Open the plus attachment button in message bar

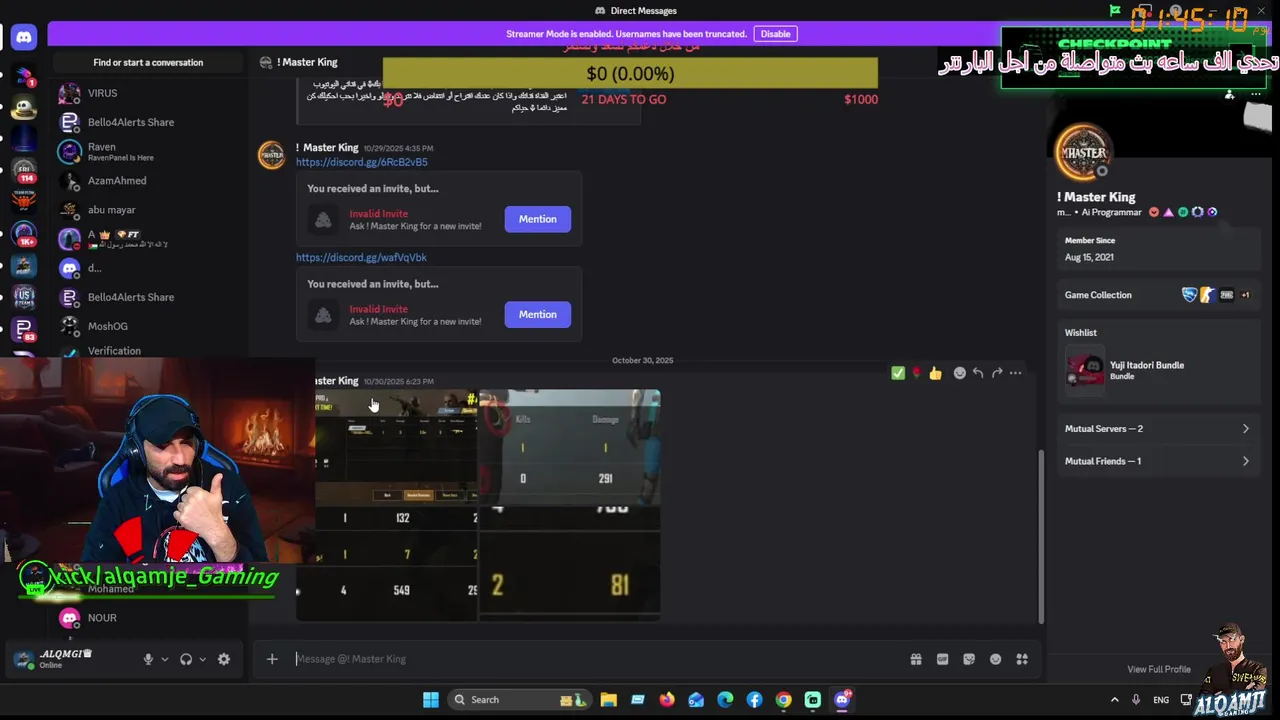click(x=272, y=659)
